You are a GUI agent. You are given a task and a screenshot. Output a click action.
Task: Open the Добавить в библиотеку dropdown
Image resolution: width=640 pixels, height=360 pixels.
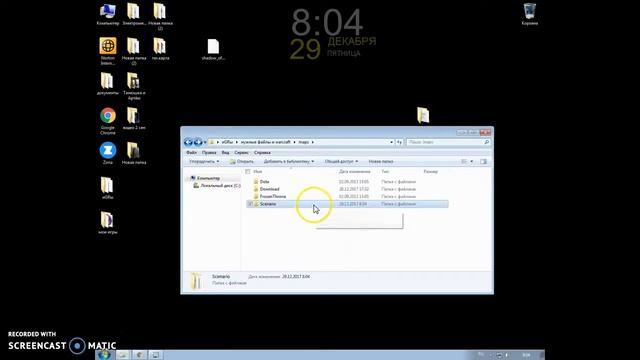289,162
